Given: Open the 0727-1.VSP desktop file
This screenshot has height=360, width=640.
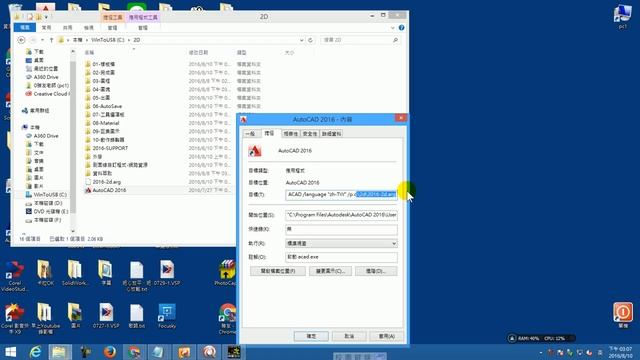Looking at the screenshot, I should pos(106,316).
